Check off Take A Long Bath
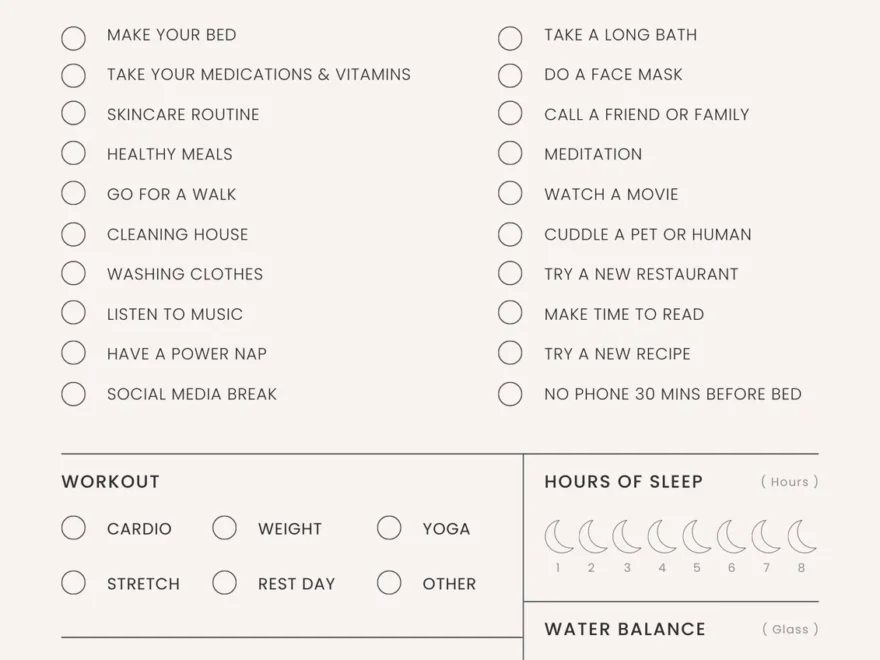The width and height of the screenshot is (880, 660). [510, 38]
